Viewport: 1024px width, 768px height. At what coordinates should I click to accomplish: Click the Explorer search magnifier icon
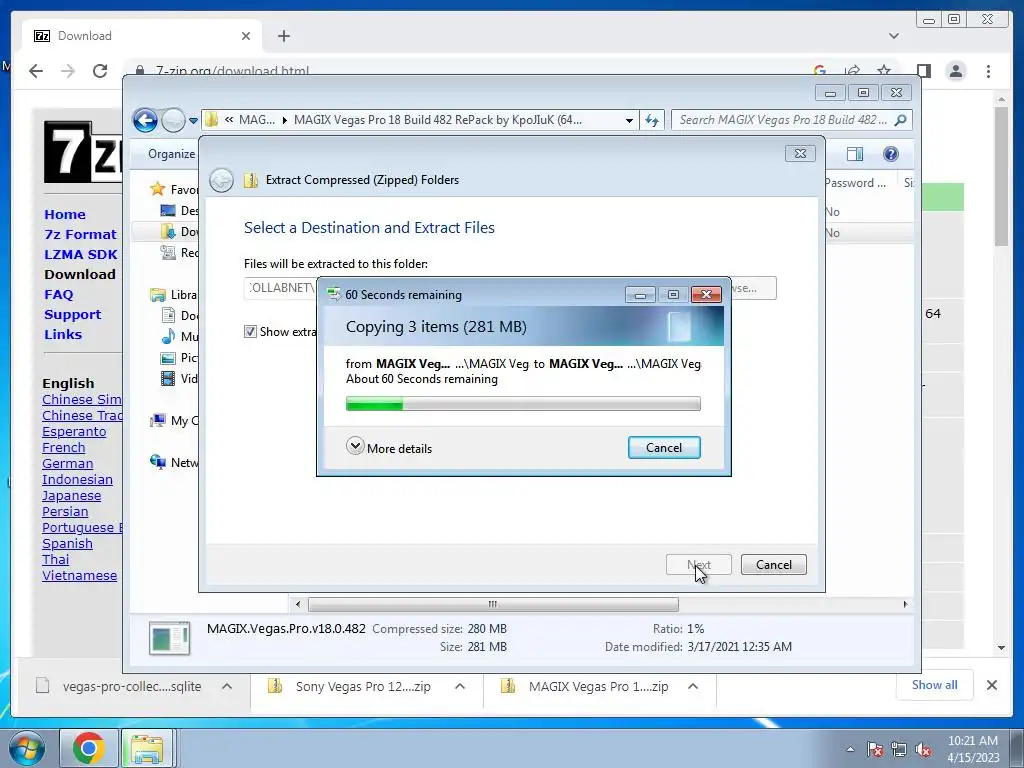coord(901,120)
